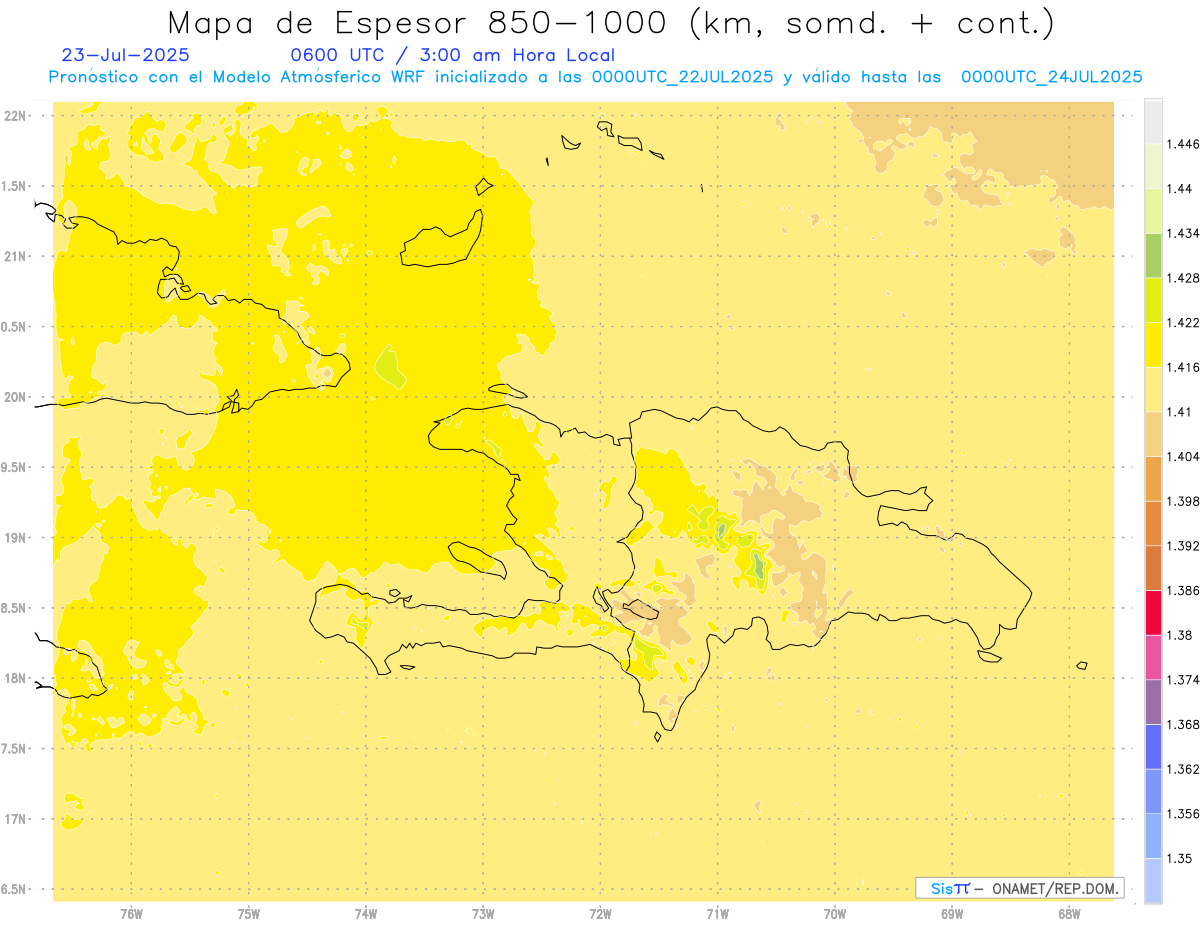Select the purple swatch between 1.368 and 1.374
The width and height of the screenshot is (1200, 927).
[x=1154, y=702]
